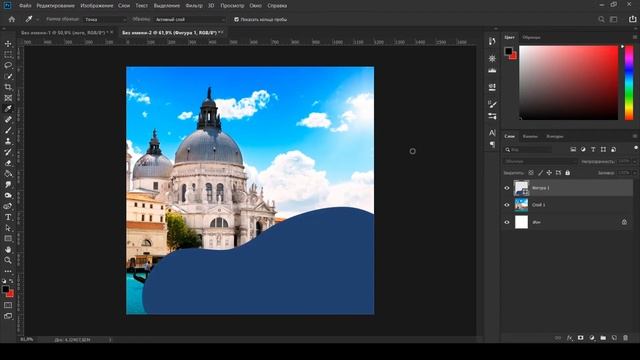Select the Path Selection tool

[8, 228]
